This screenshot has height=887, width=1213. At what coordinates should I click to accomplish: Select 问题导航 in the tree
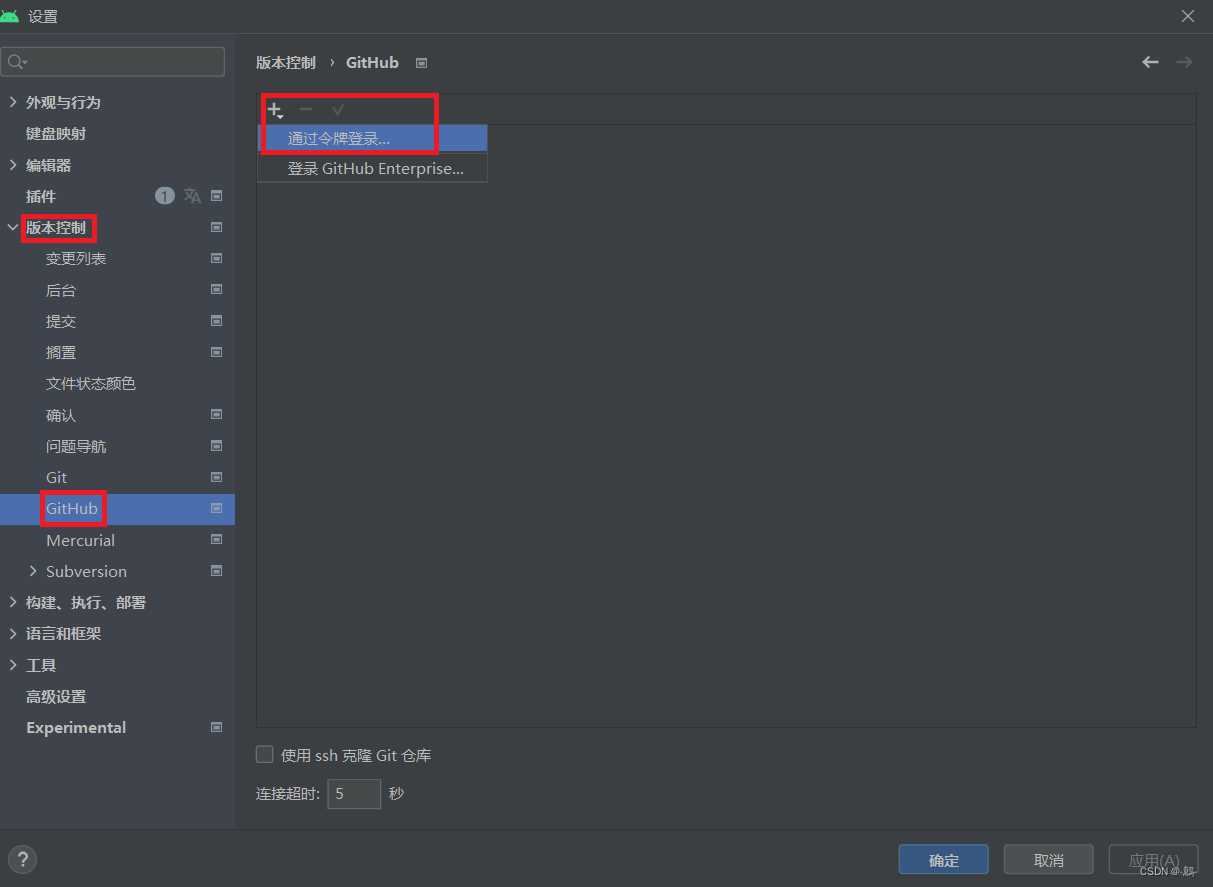pos(76,446)
